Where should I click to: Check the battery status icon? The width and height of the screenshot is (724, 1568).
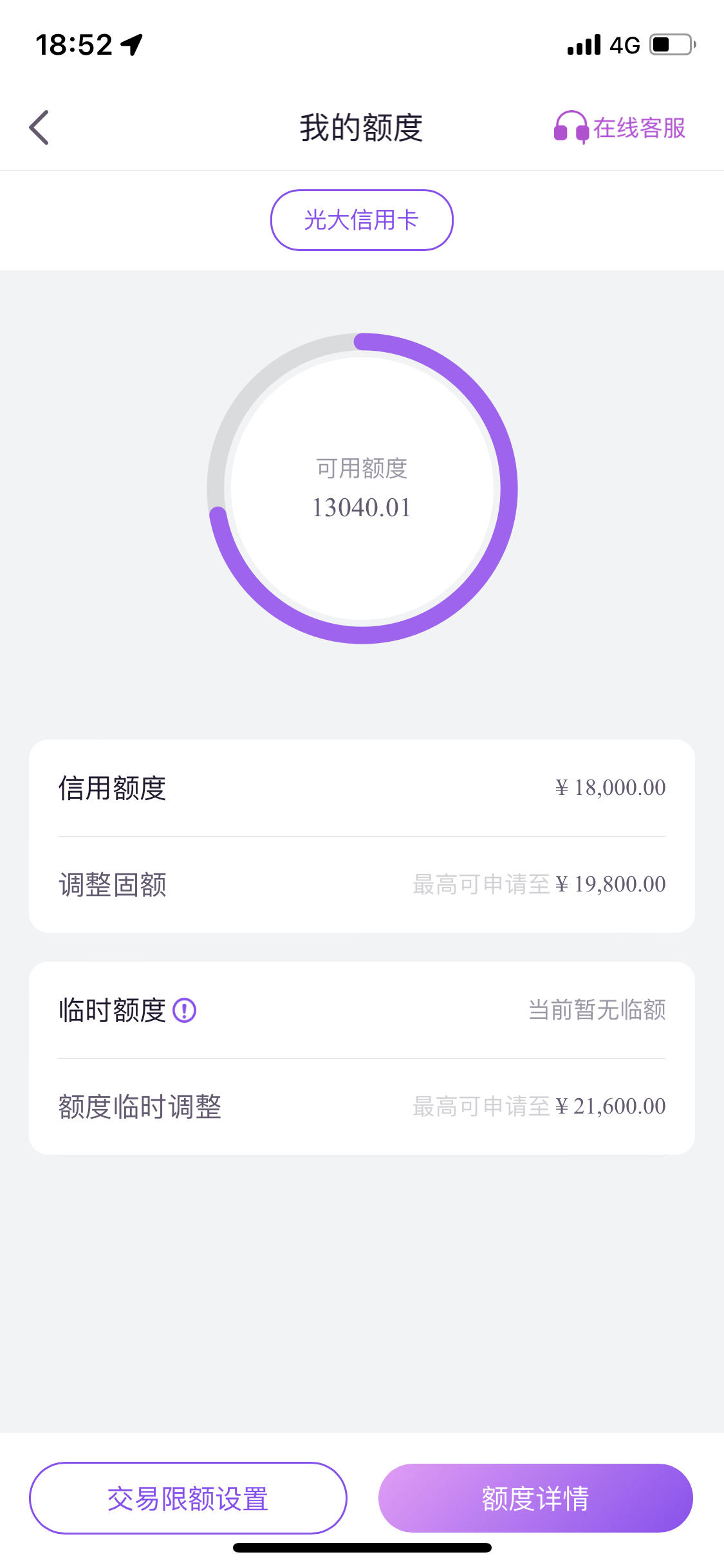[673, 45]
